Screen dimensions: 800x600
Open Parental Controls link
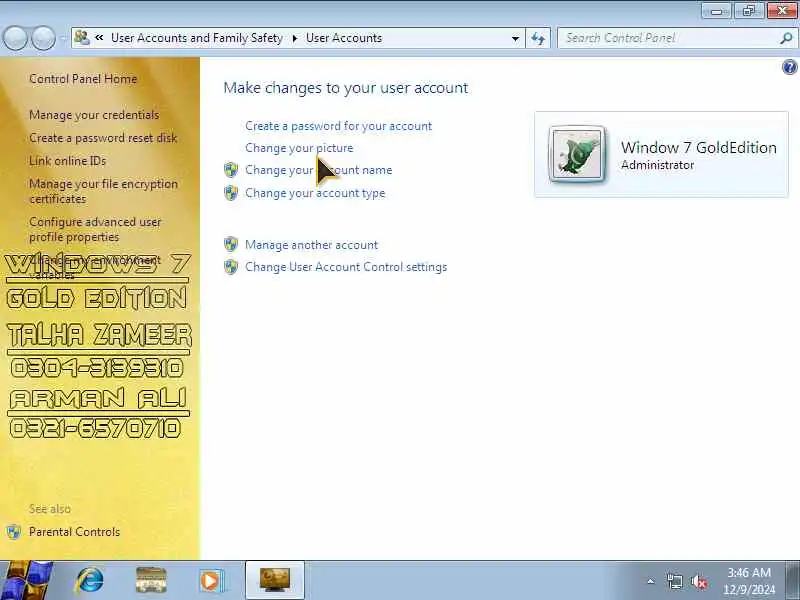click(x=74, y=532)
